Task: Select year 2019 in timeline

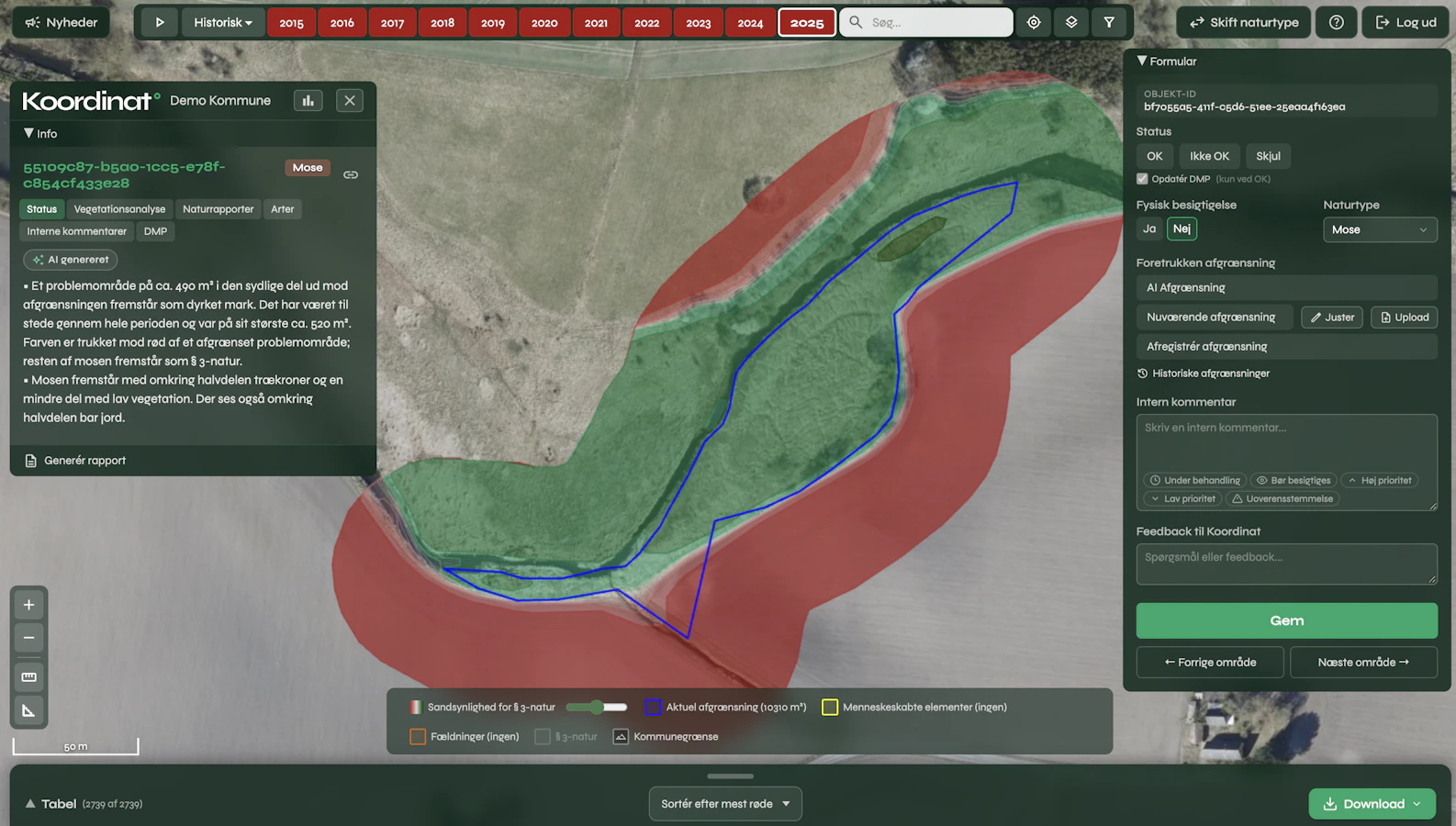Action: [493, 22]
